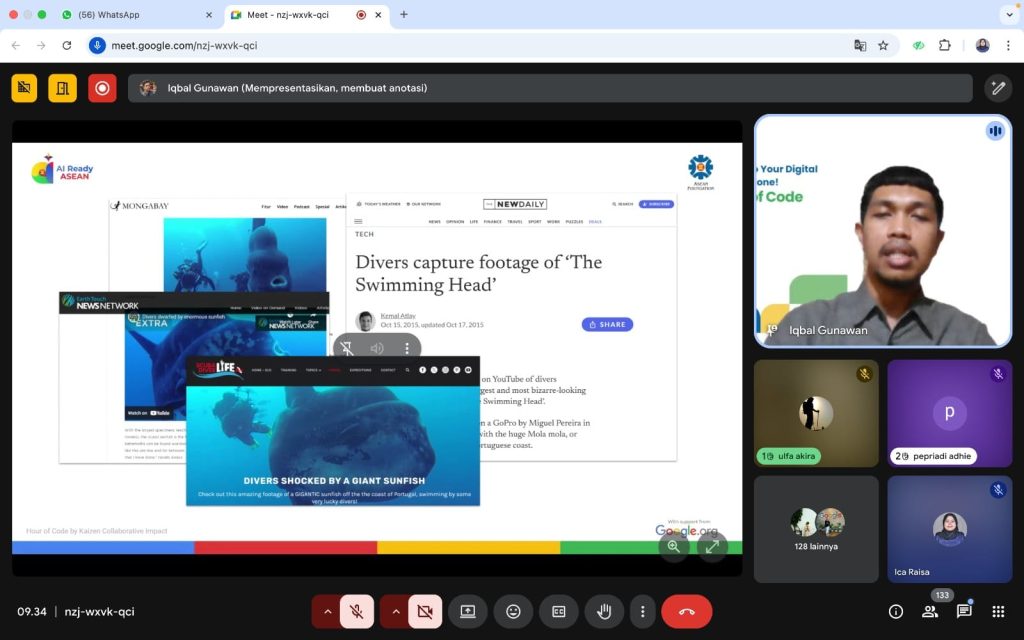The height and width of the screenshot is (640, 1024).
Task: Open a new browser tab
Action: coord(404,14)
